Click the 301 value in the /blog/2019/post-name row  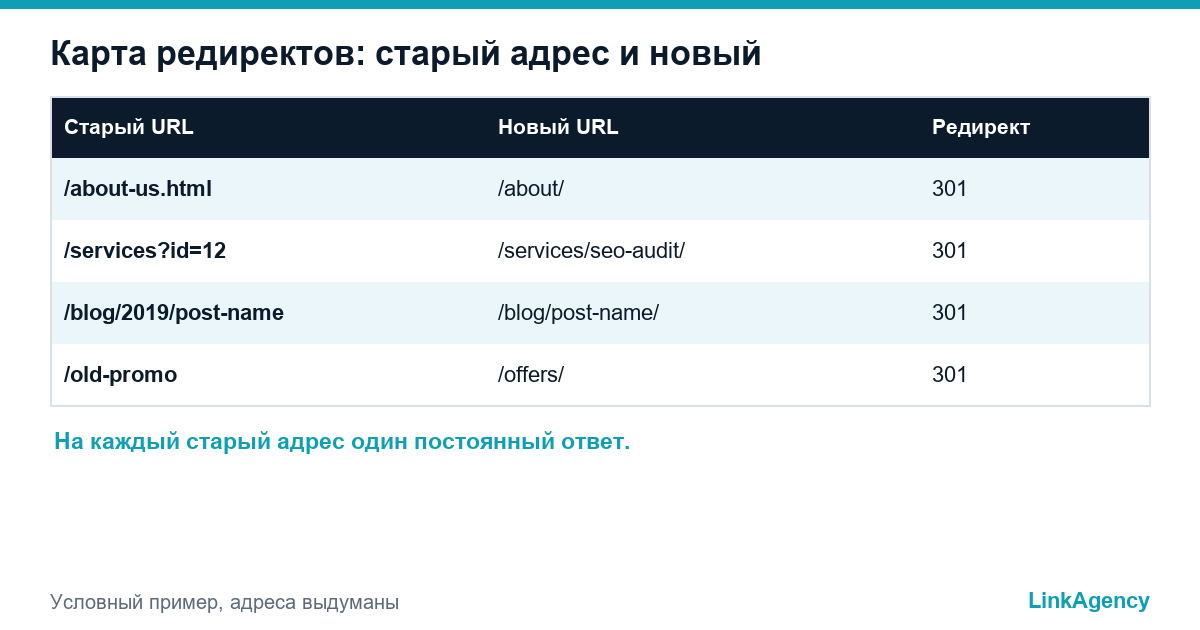[950, 312]
